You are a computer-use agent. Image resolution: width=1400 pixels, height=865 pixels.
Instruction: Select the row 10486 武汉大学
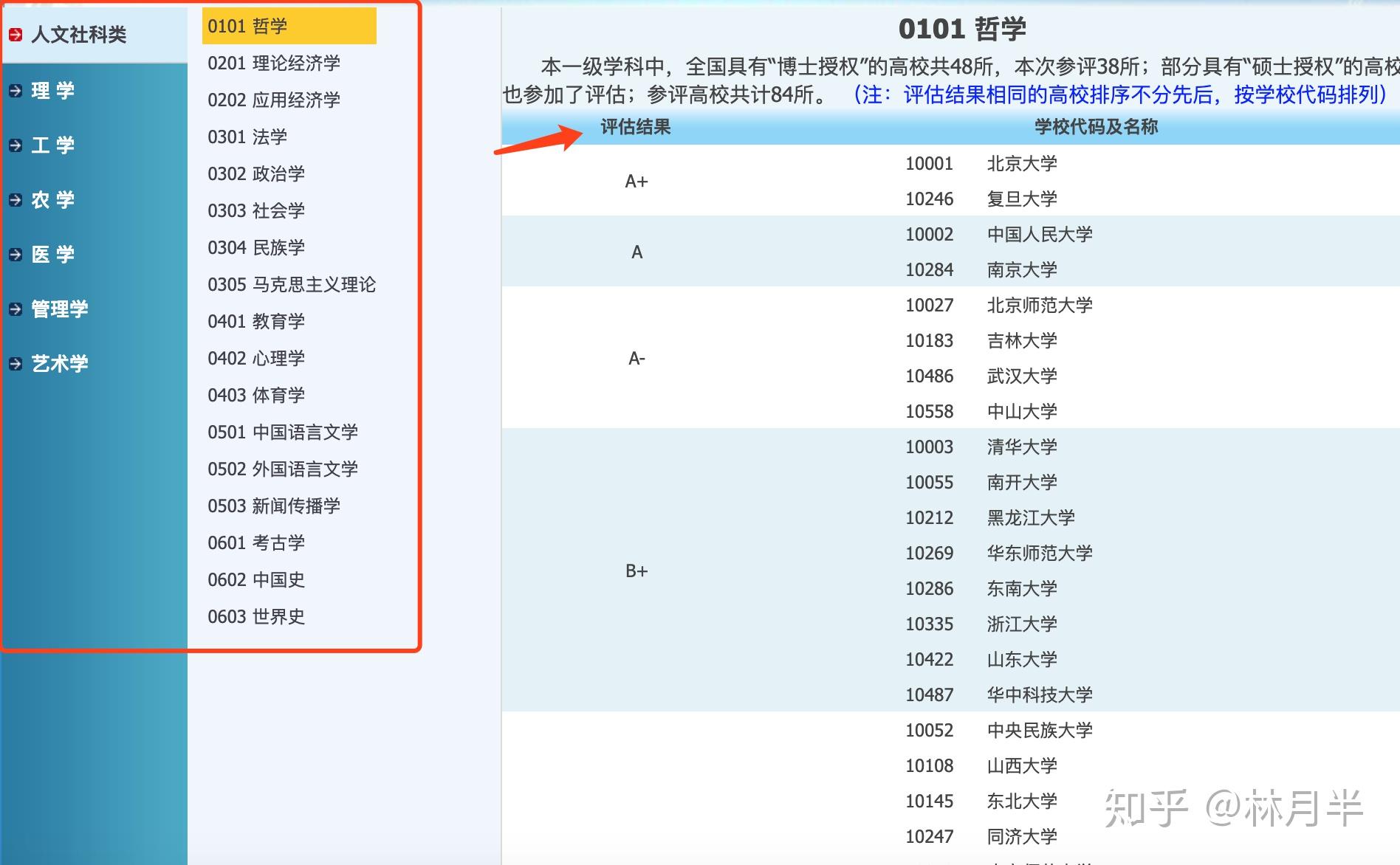pyautogui.click(x=981, y=376)
